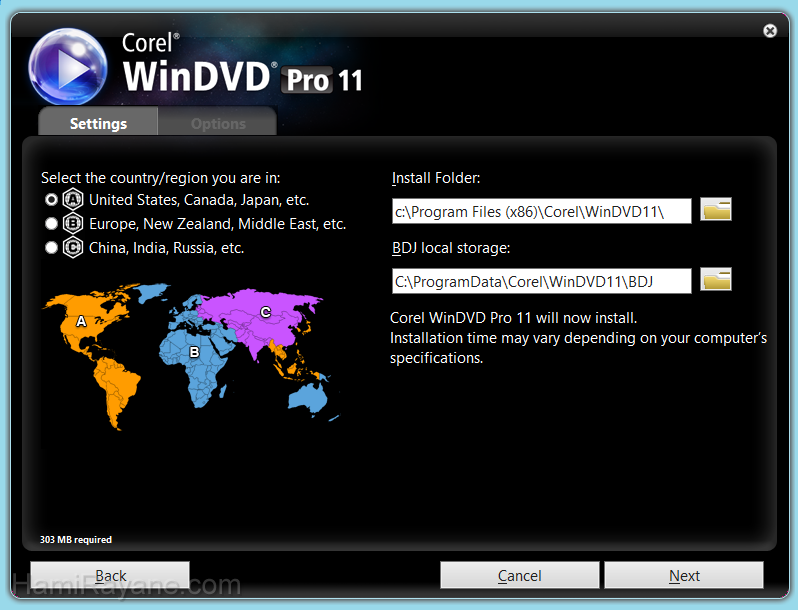Viewport: 798px width, 610px height.
Task: Select region B Europe, New Zealand, Middle East
Action: tap(51, 224)
